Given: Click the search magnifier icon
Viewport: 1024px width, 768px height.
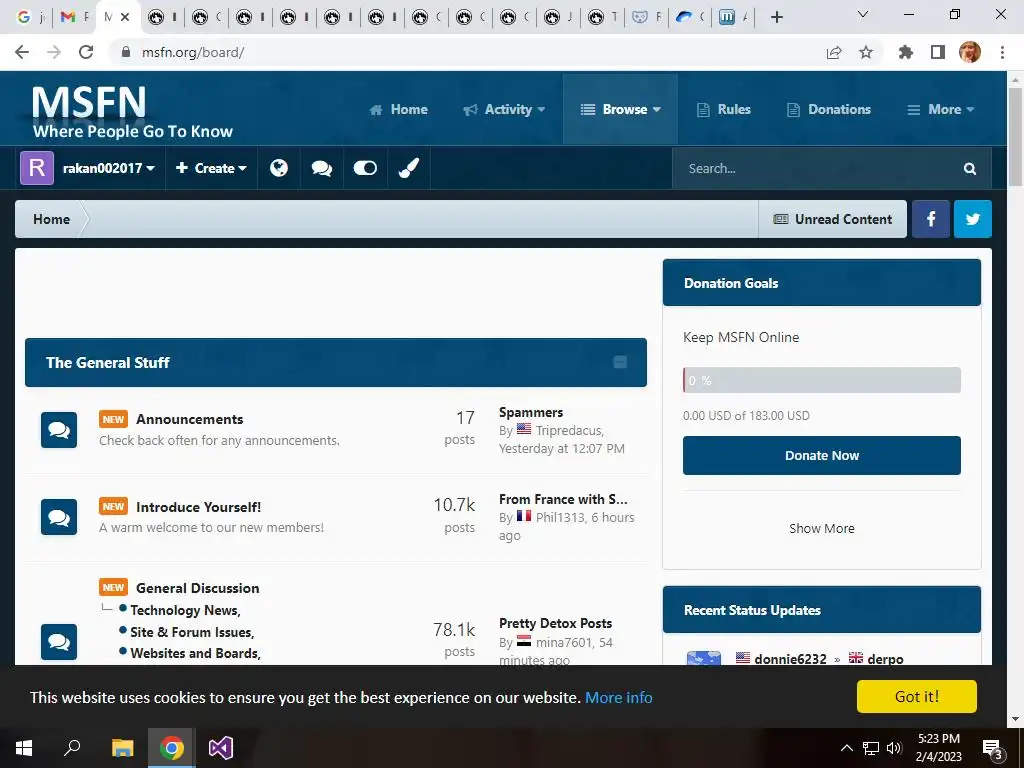Looking at the screenshot, I should coord(970,168).
